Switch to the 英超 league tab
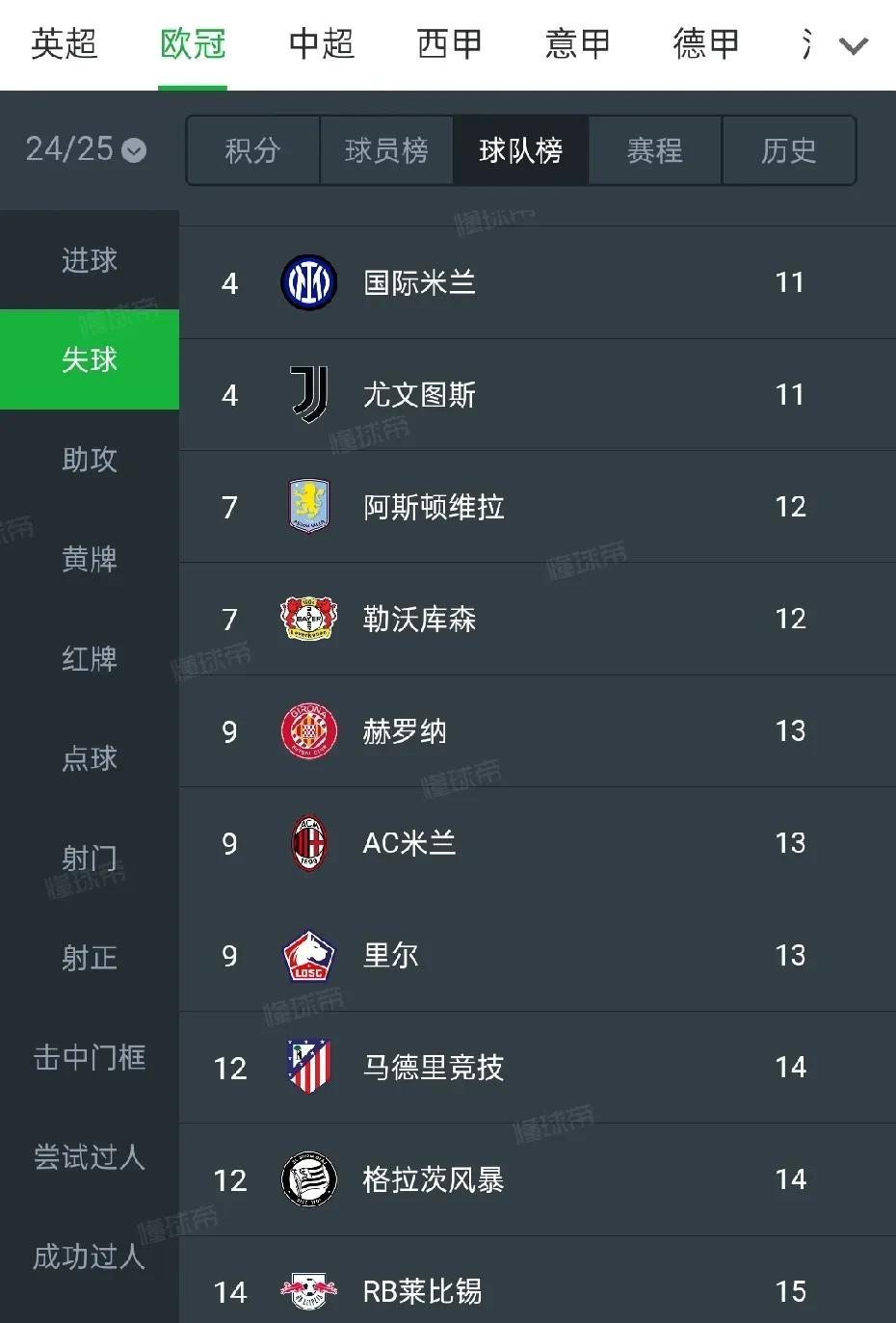 [x=64, y=44]
